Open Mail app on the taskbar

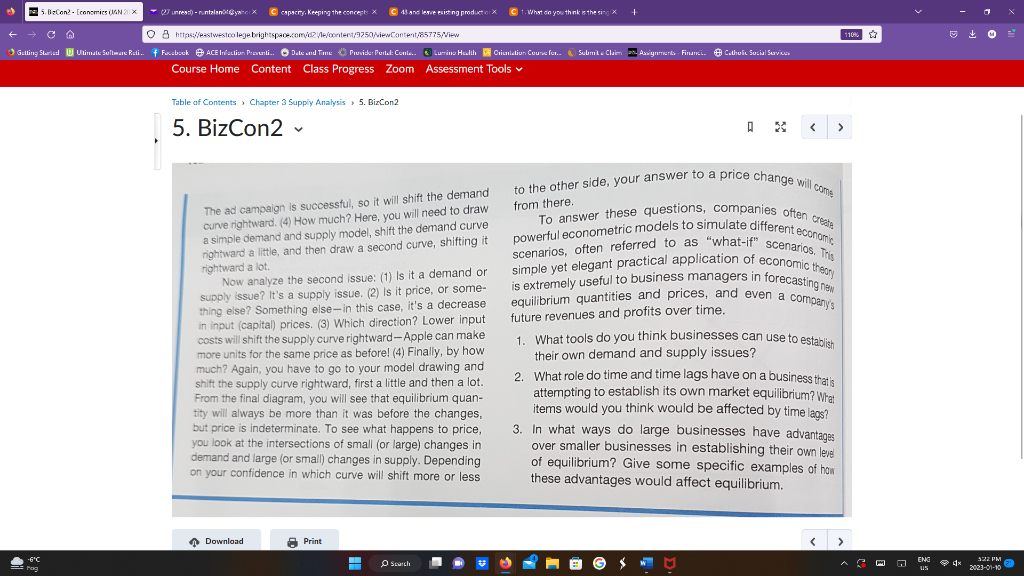[x=530, y=563]
